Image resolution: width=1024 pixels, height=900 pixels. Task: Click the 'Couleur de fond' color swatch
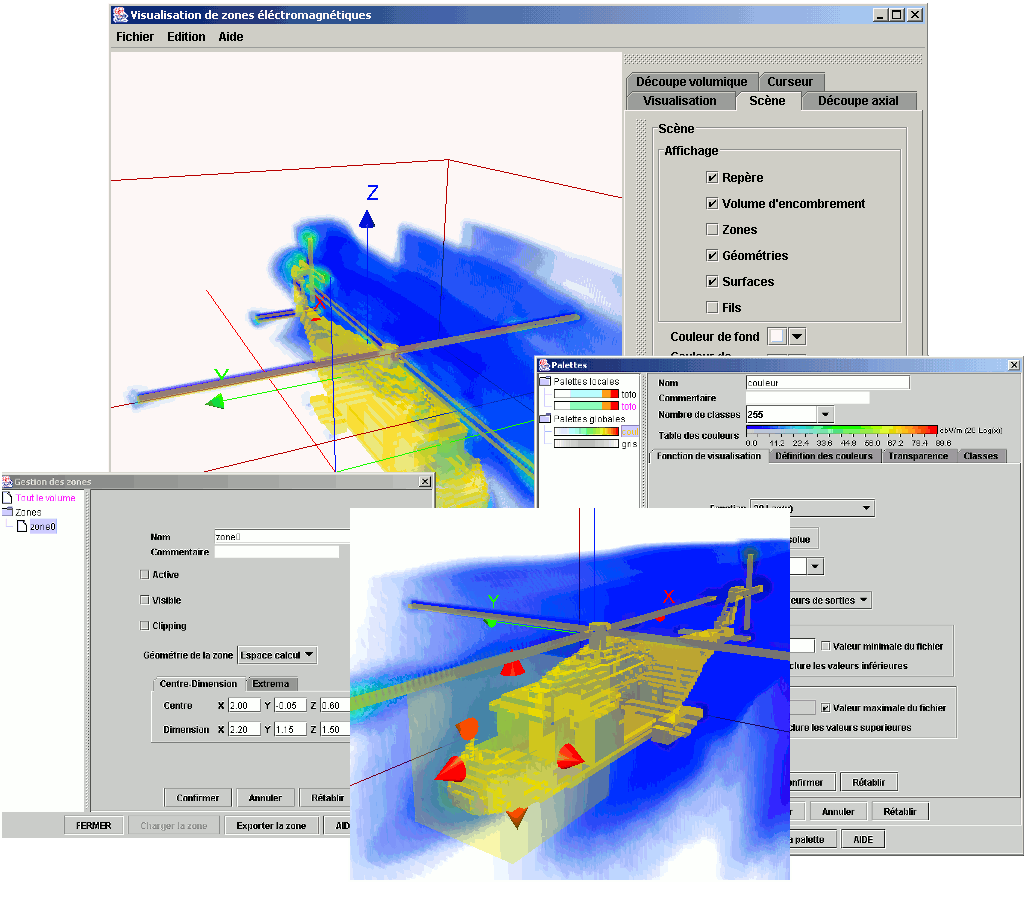(776, 337)
